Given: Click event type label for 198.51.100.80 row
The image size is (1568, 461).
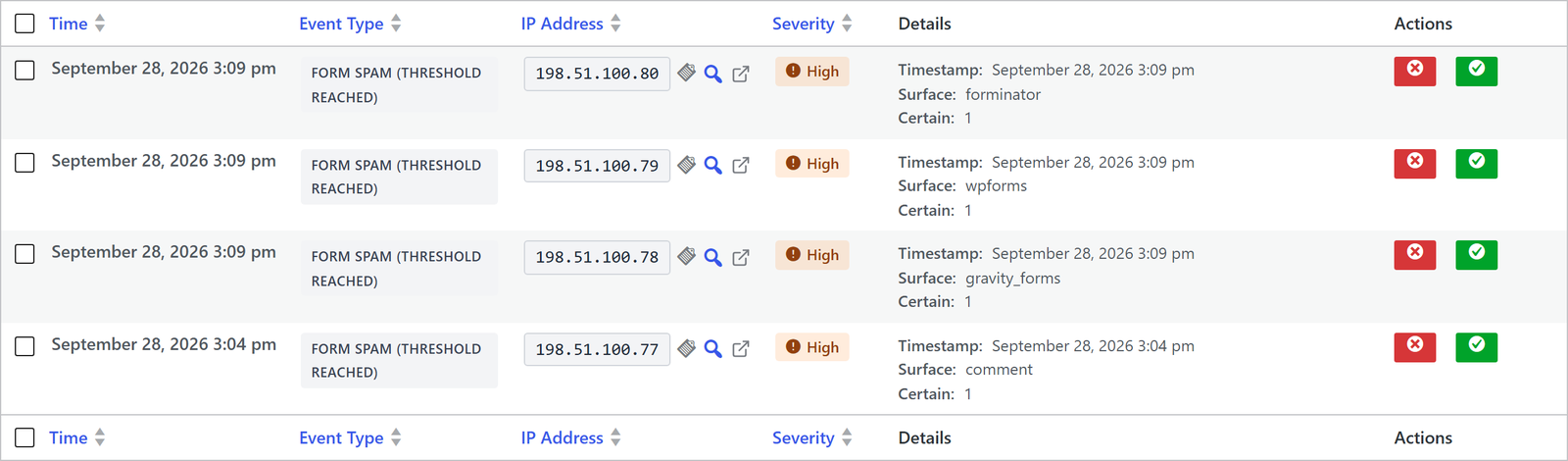Looking at the screenshot, I should (x=399, y=84).
